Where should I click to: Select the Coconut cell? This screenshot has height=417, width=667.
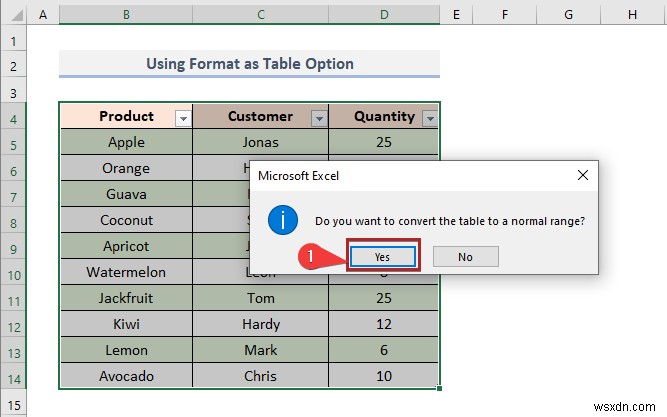point(126,220)
